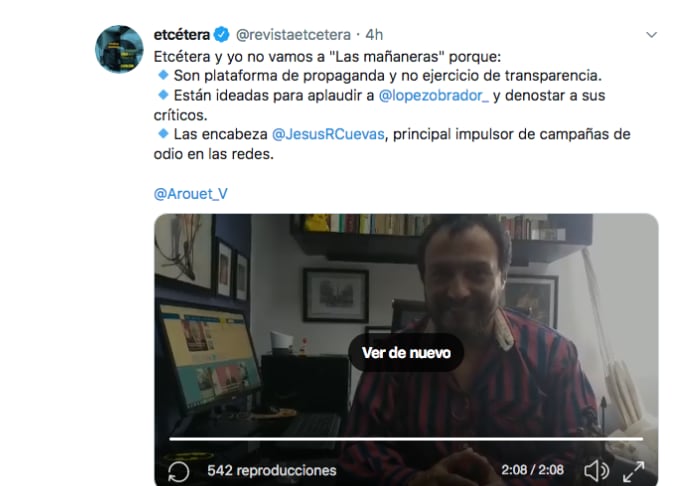
Task: Click the 542 reproducciones view count
Action: pyautogui.click(x=272, y=471)
